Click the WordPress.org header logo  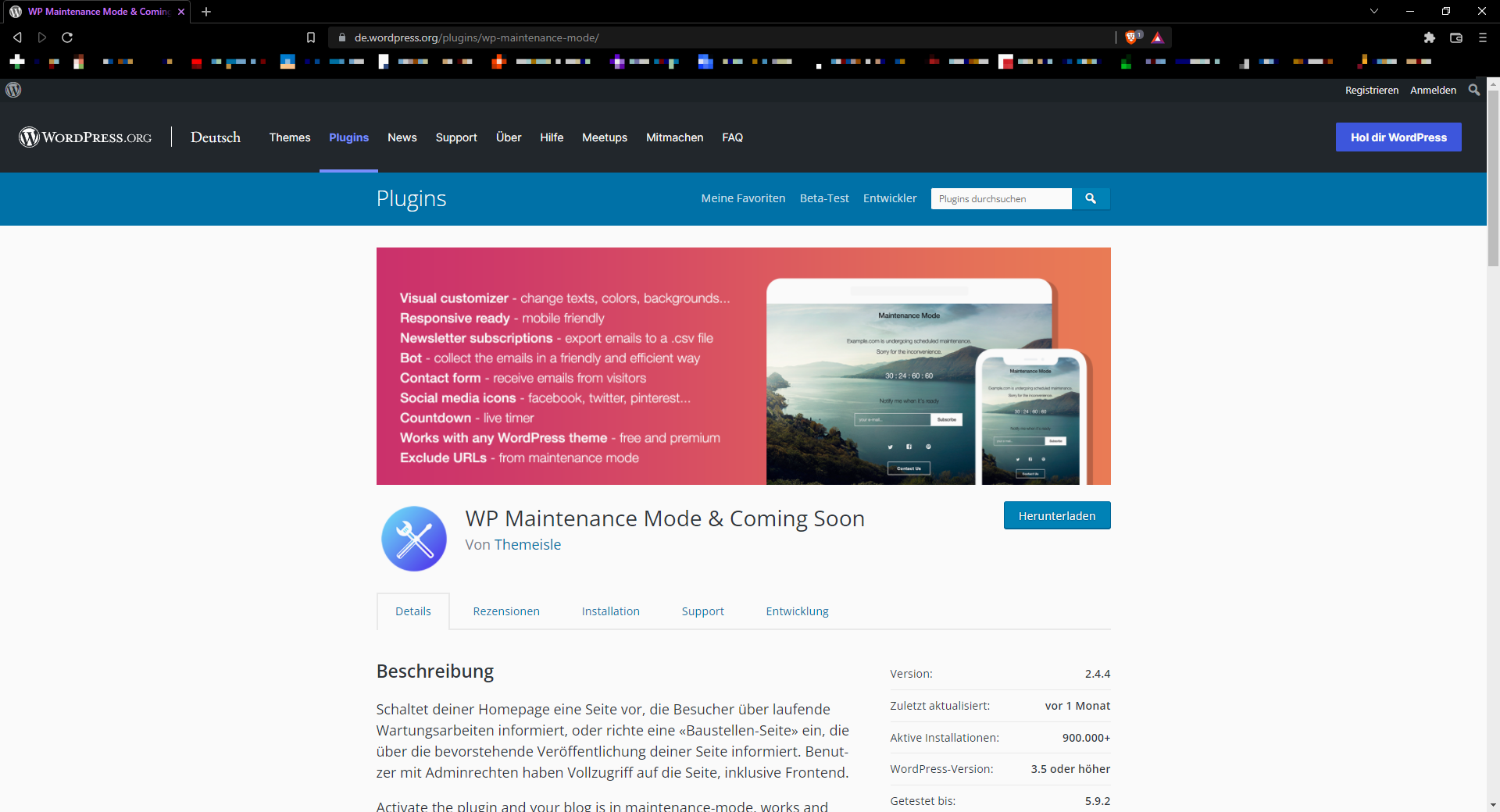[85, 137]
